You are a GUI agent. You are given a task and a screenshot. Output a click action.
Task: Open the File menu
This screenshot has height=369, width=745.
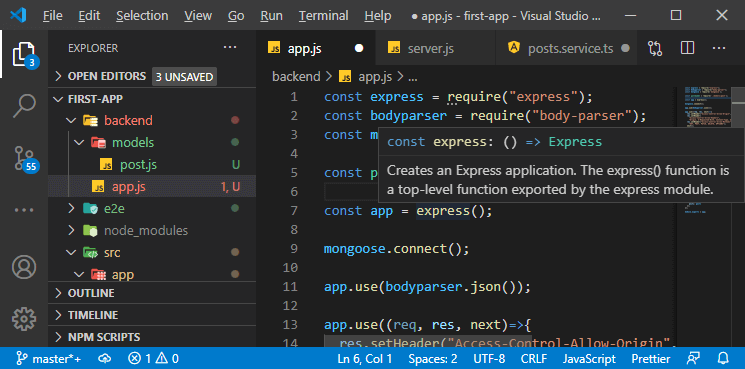point(53,16)
